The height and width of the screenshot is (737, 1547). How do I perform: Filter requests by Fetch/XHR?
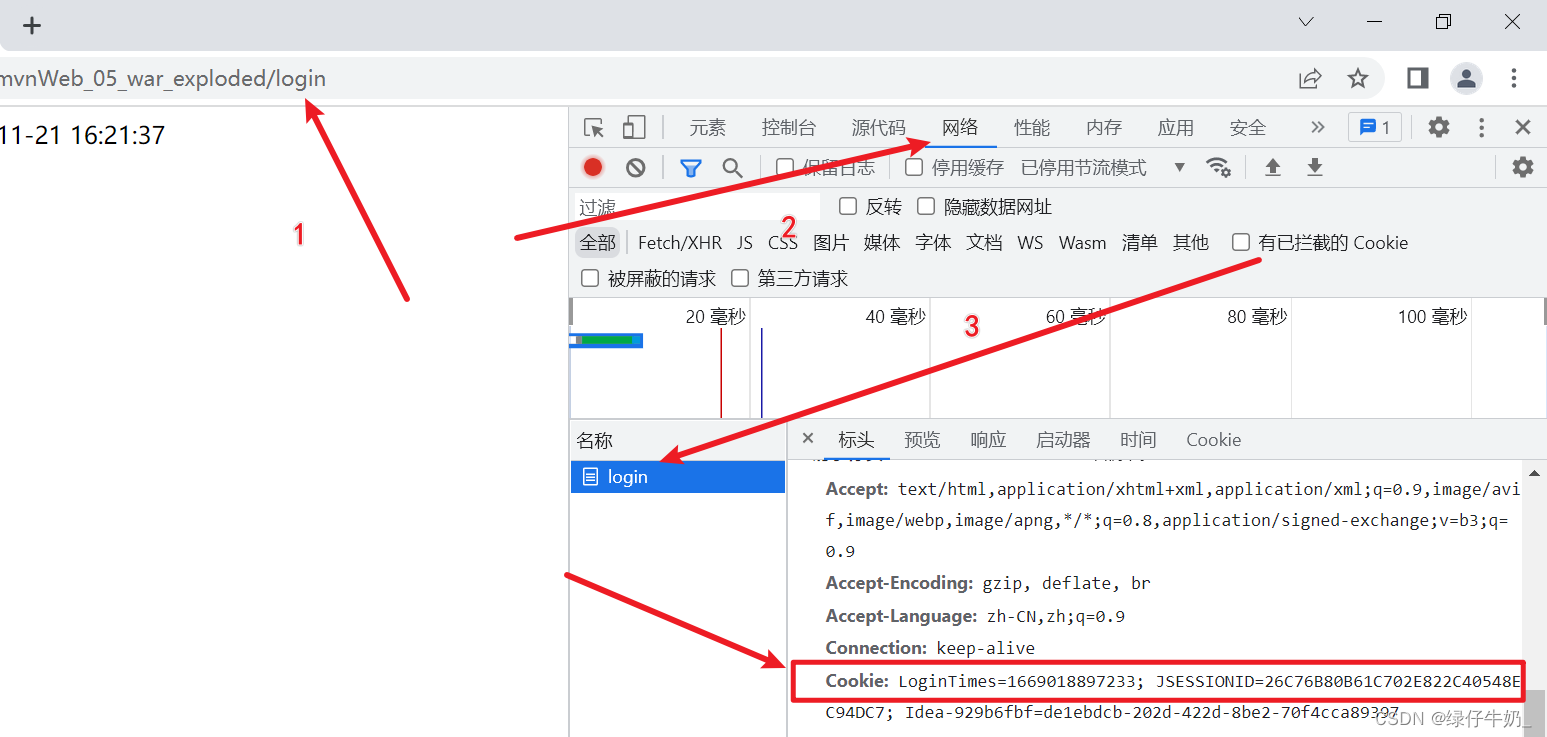(680, 243)
